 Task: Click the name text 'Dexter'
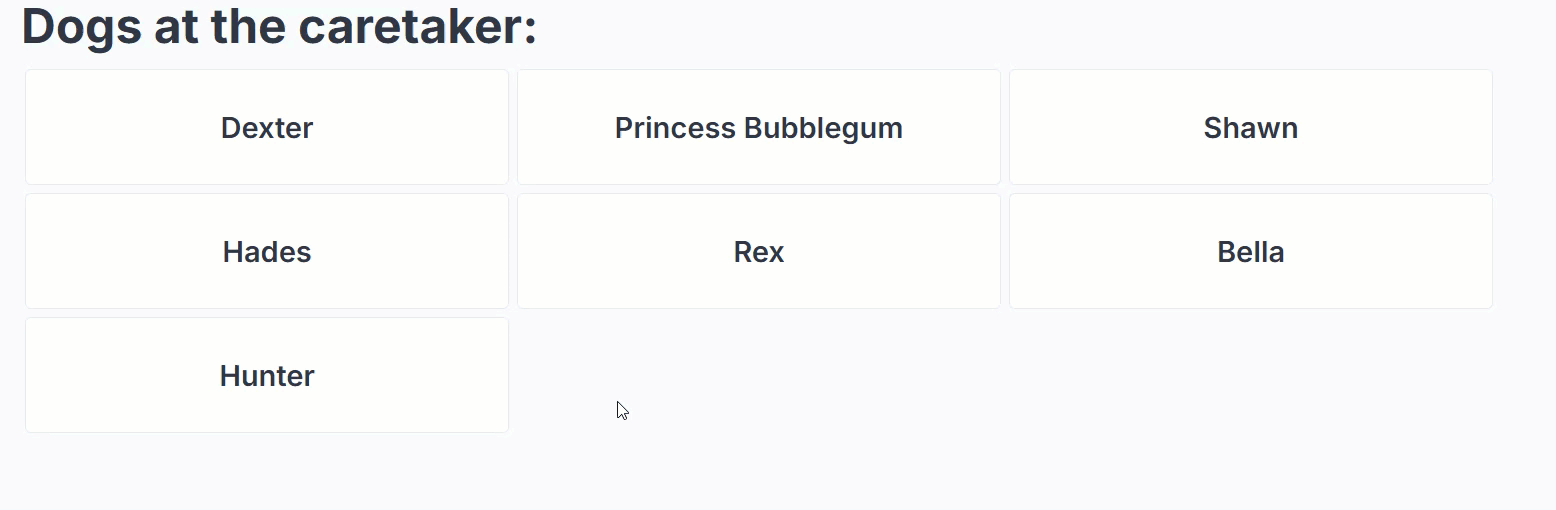tap(267, 128)
